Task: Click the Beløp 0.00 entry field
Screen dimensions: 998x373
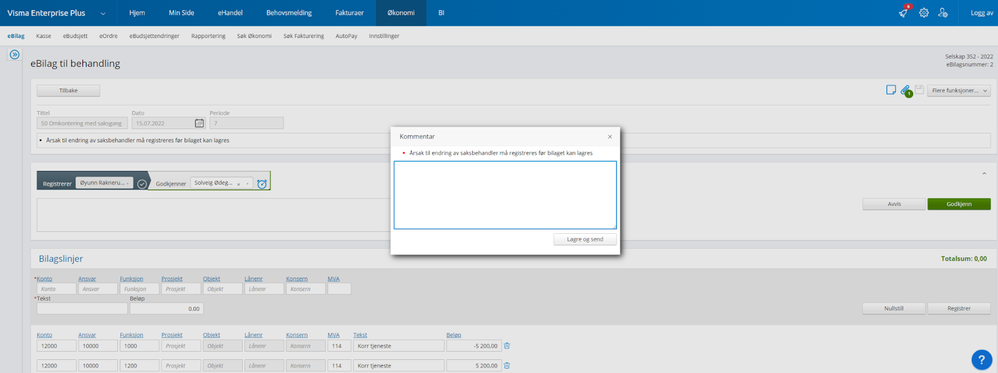Action: click(x=167, y=308)
